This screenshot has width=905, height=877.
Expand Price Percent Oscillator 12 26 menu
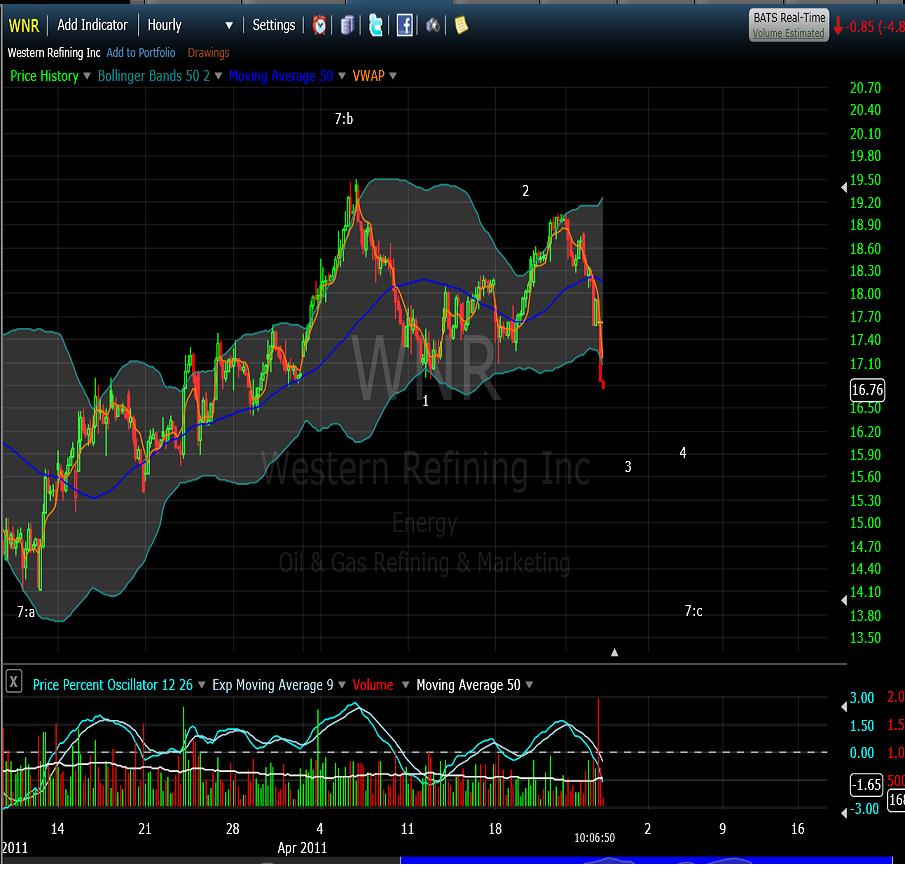click(203, 685)
